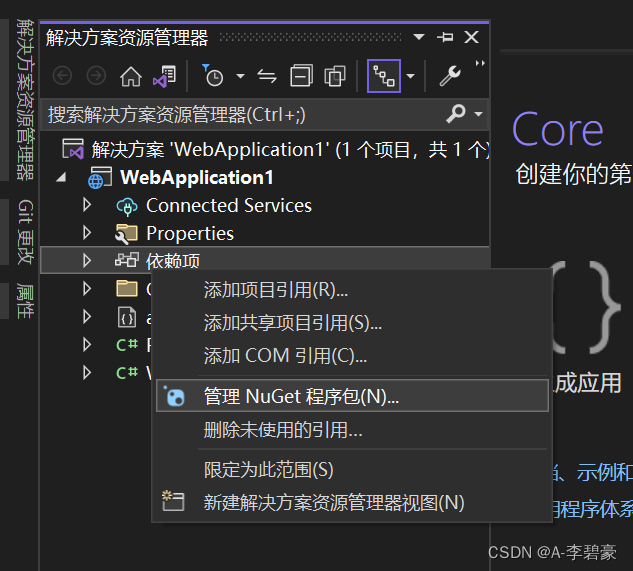Screen dimensions: 633x571
Task: Click the JSON braces file icon
Action: coord(127,317)
